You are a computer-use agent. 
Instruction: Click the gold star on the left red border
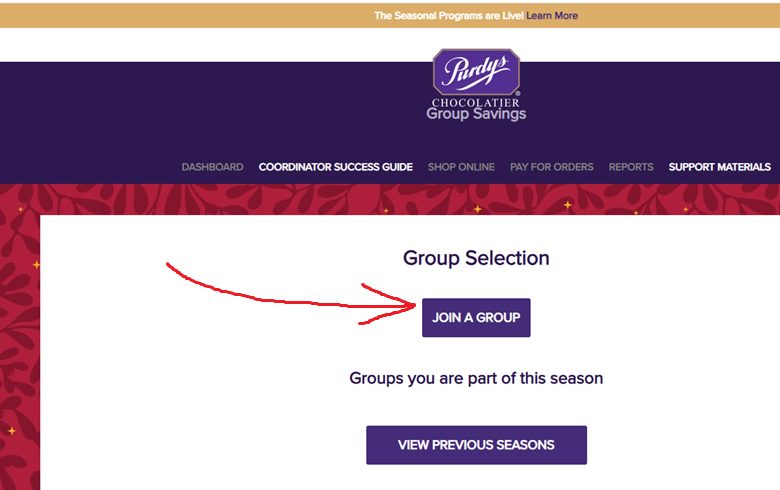pos(37,265)
